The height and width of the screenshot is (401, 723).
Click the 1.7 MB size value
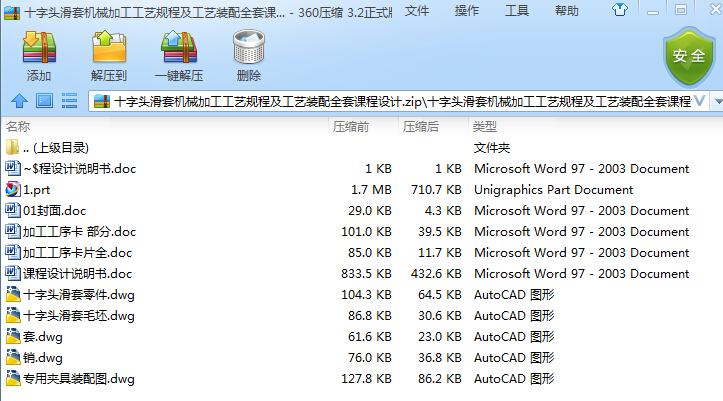click(x=371, y=189)
